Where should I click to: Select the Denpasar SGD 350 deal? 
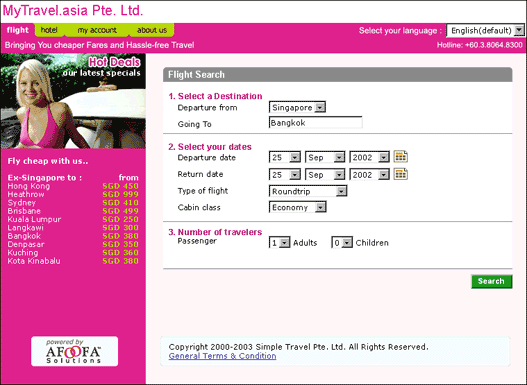[73, 244]
